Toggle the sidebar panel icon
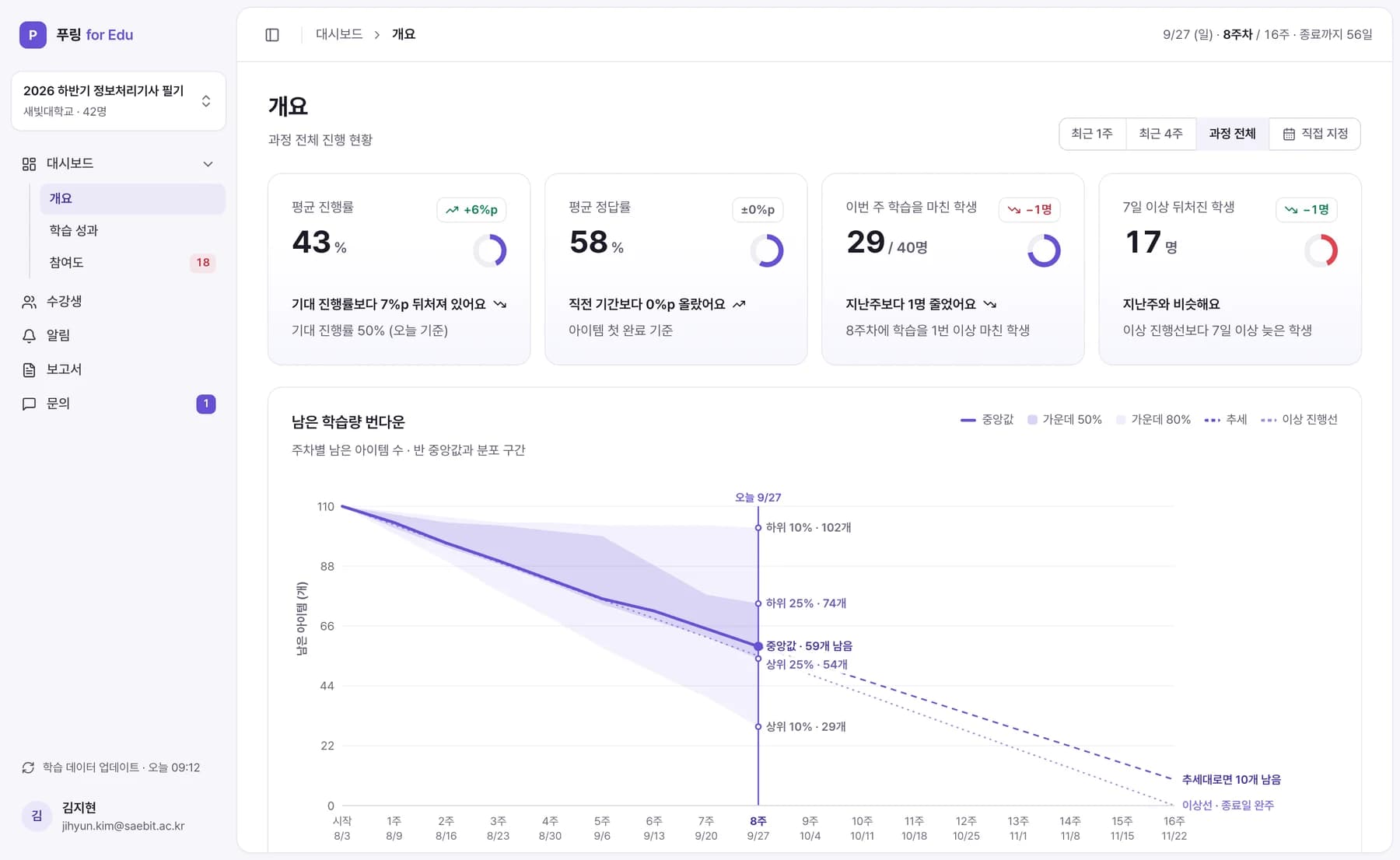 tap(272, 35)
